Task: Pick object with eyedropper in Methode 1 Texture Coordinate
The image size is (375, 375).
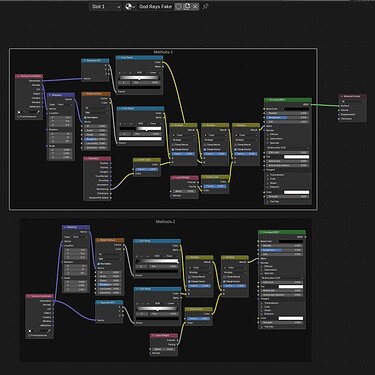Action: coord(39,112)
